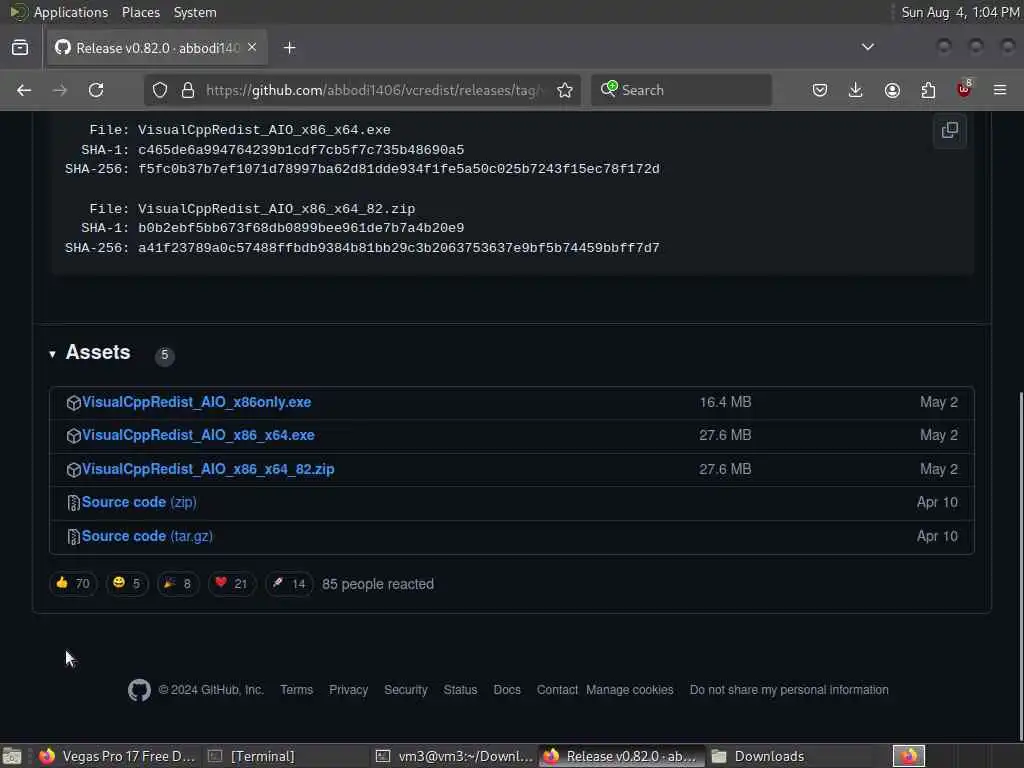Click the show desktop taskbar icon
Viewport: 1024px width, 768px height.
pos(12,756)
